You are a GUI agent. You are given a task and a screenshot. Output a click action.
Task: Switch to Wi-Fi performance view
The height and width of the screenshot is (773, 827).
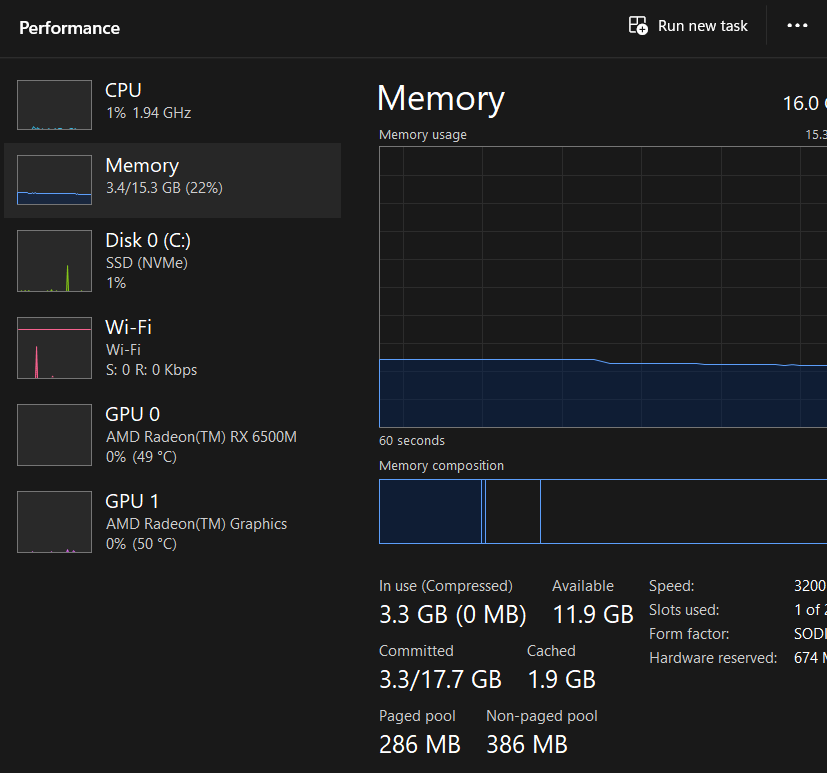pyautogui.click(x=172, y=347)
